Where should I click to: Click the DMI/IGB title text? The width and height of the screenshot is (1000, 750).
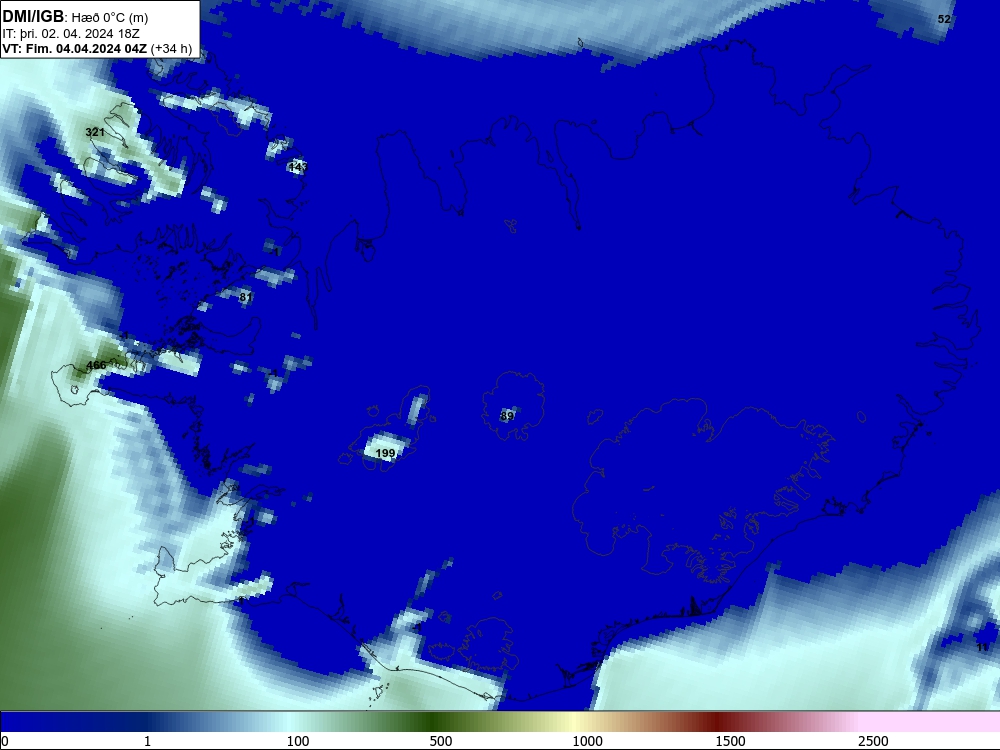pyautogui.click(x=33, y=17)
